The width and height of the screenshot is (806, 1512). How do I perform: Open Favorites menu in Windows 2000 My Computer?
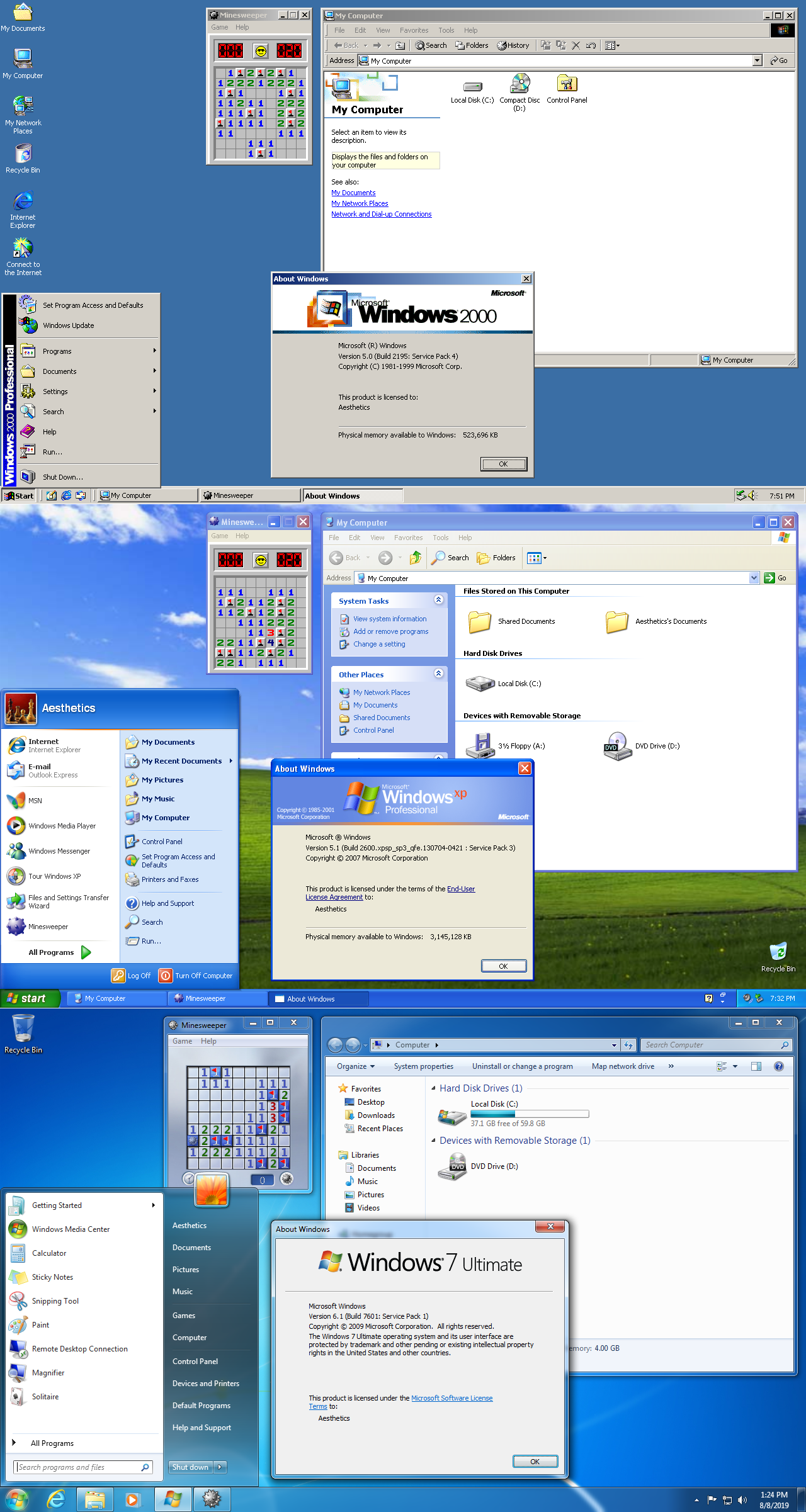click(414, 30)
